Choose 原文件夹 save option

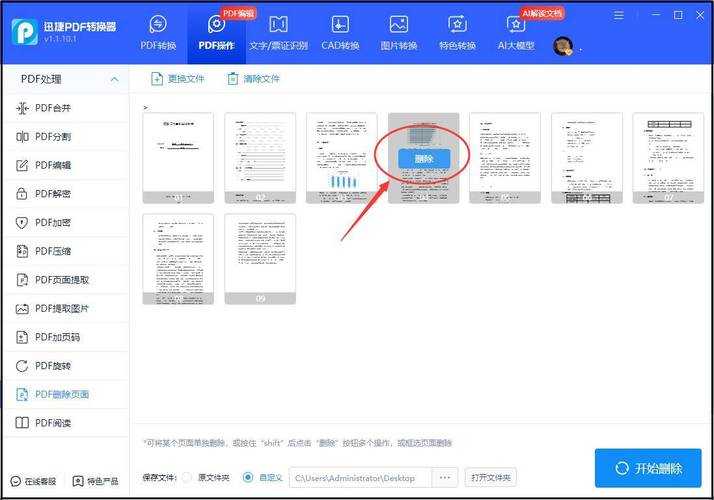click(x=187, y=478)
